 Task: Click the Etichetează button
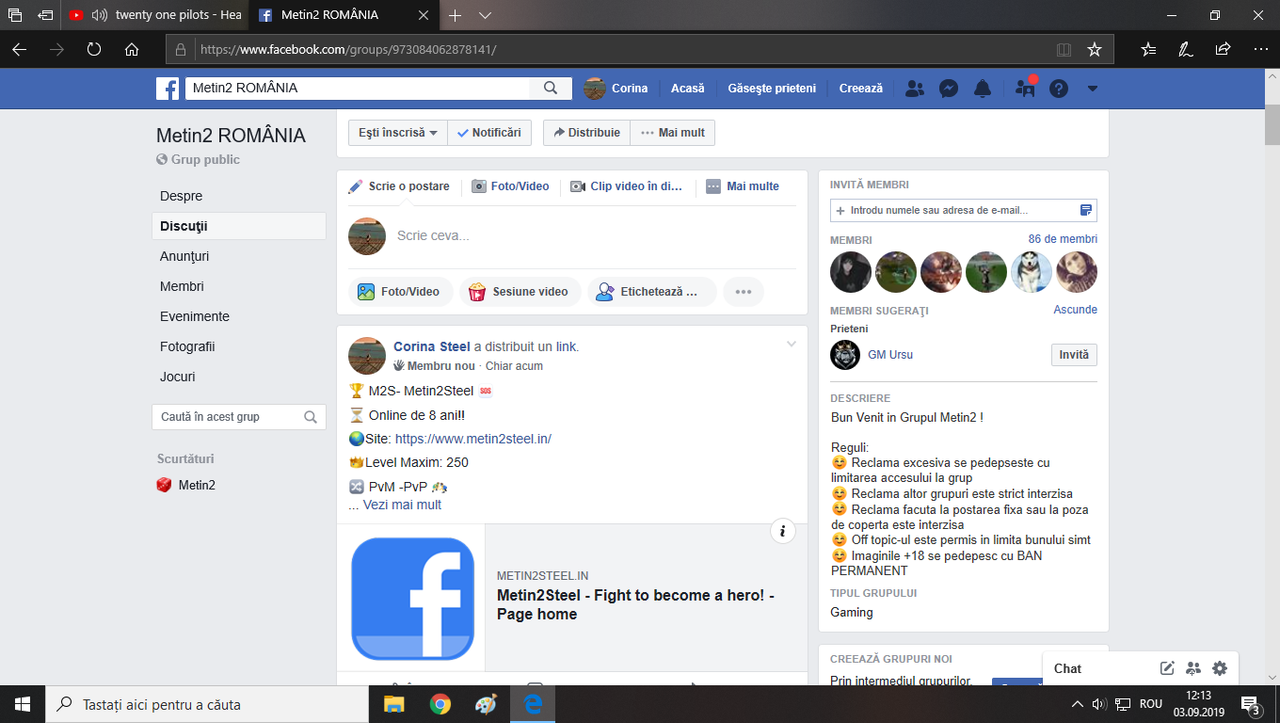[652, 292]
